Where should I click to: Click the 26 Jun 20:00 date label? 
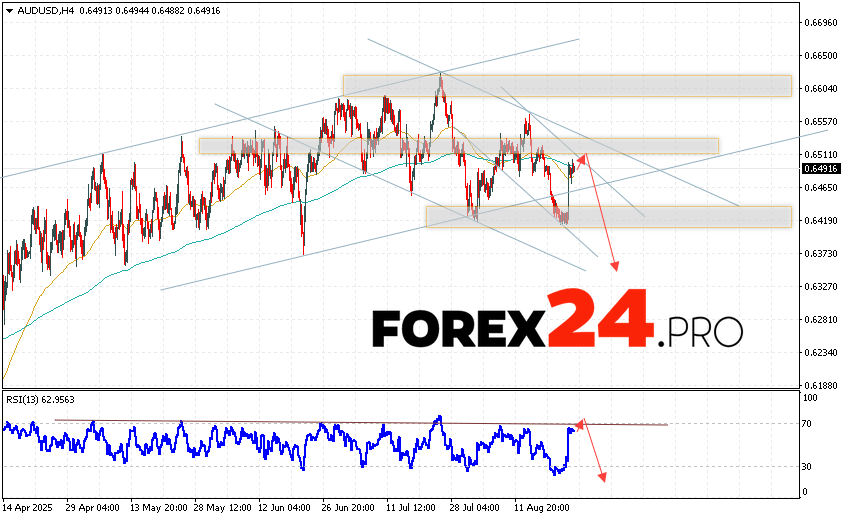click(x=350, y=507)
